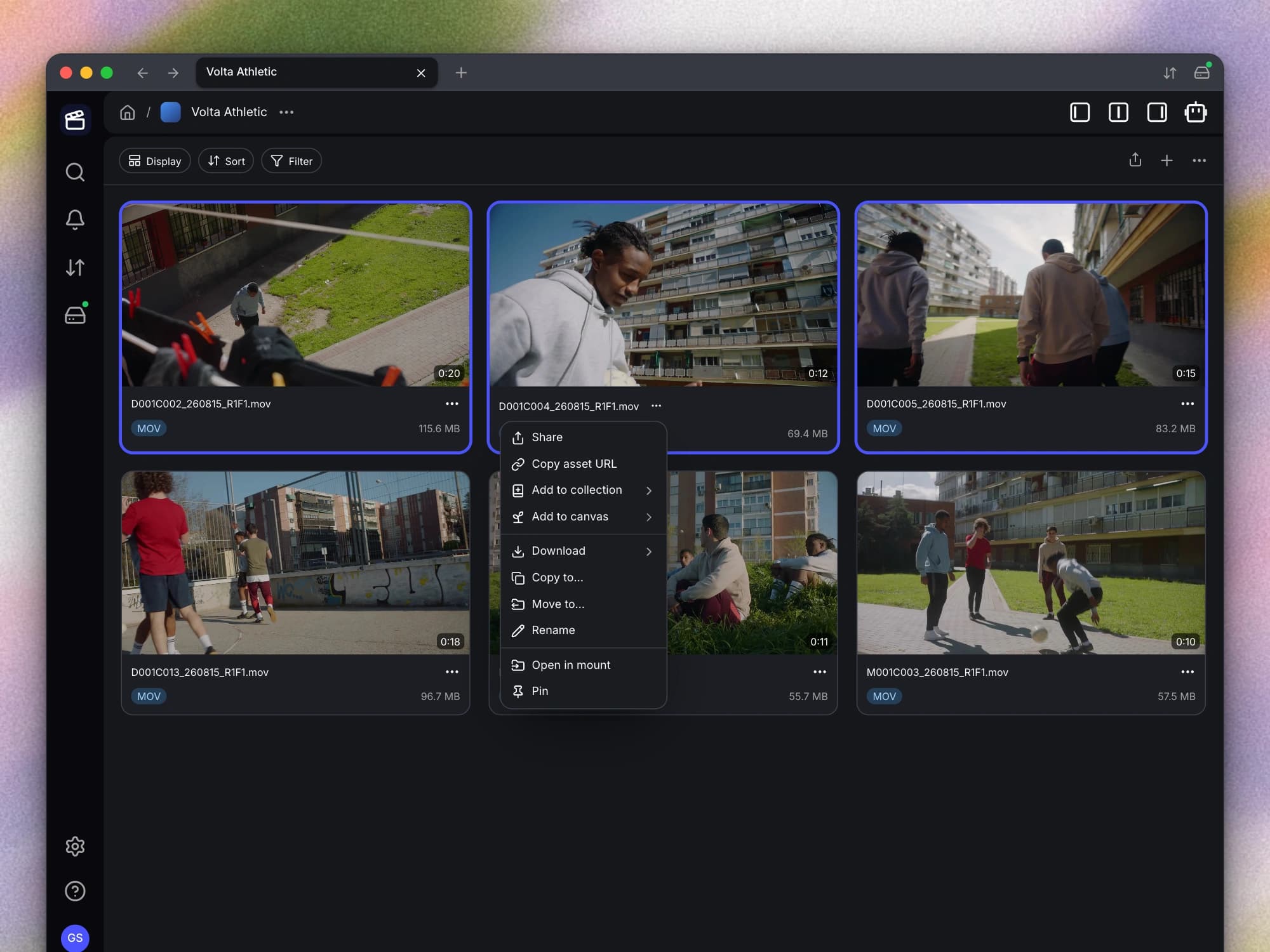The width and height of the screenshot is (1270, 952).
Task: Go to home via breadcrumb icon
Action: (128, 112)
